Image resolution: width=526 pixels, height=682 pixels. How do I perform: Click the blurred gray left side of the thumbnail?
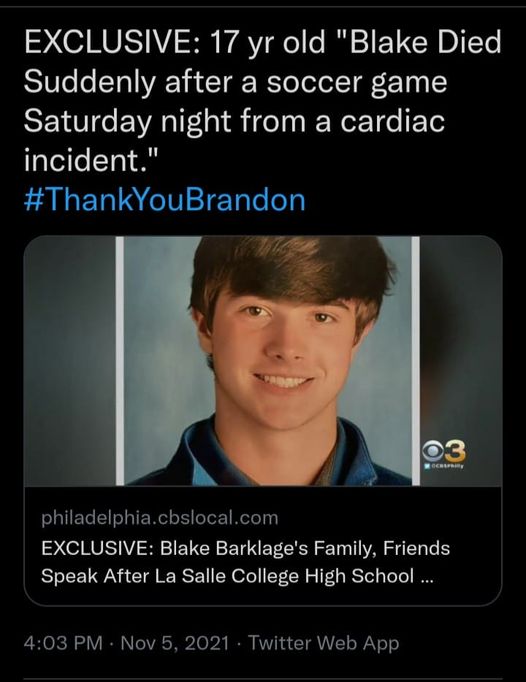(70, 361)
